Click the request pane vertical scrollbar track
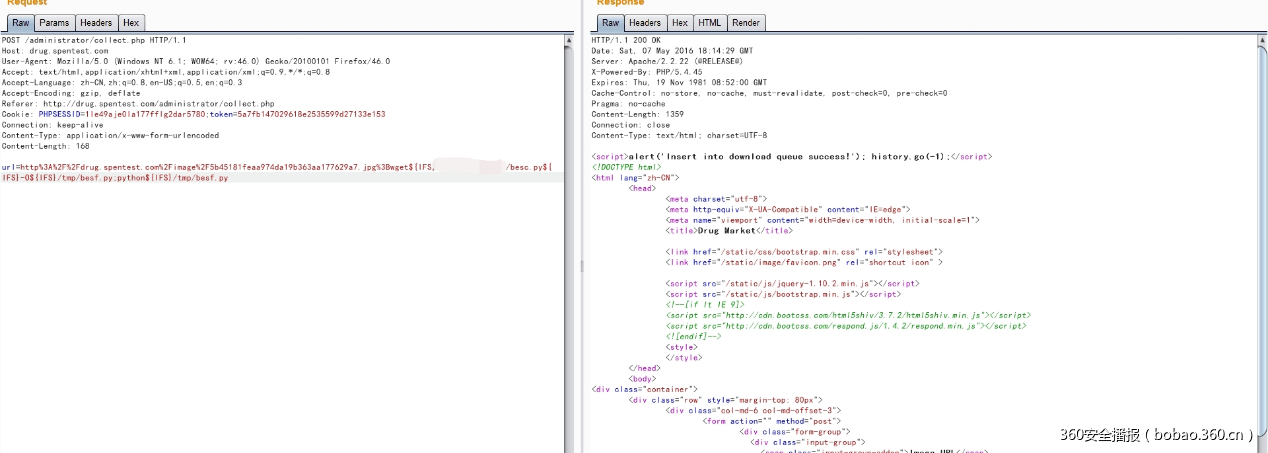Screen dimensions: 1268x453 click(570, 250)
